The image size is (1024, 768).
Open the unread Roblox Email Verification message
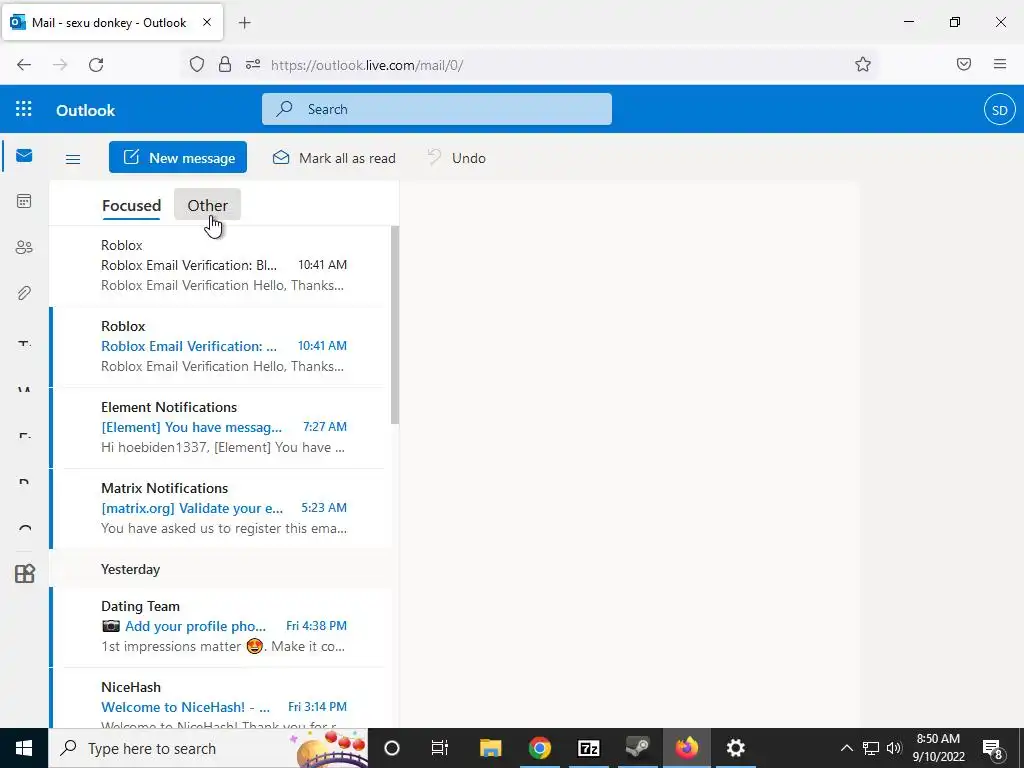(x=223, y=346)
